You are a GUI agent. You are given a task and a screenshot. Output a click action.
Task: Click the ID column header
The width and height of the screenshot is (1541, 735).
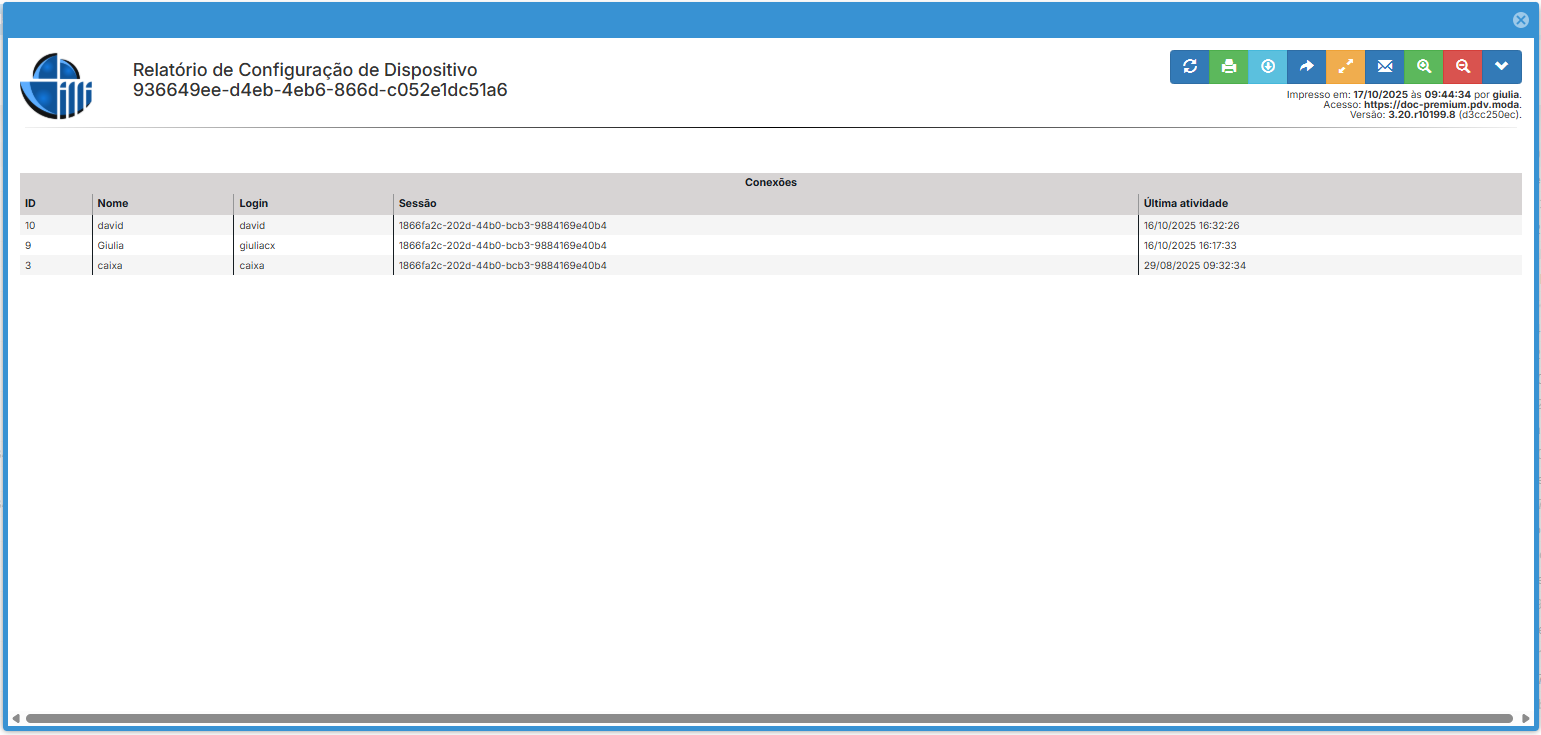coord(30,204)
